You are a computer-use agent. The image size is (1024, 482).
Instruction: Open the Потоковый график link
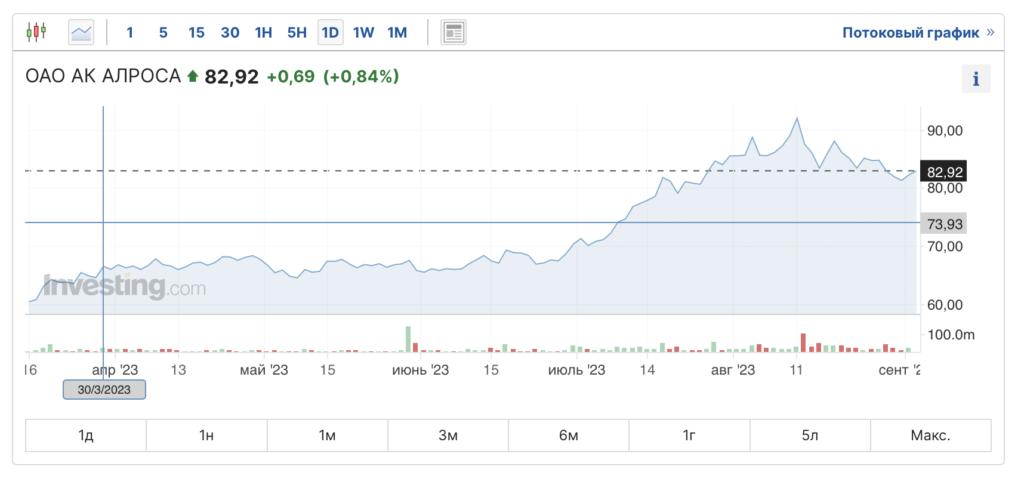(x=918, y=33)
